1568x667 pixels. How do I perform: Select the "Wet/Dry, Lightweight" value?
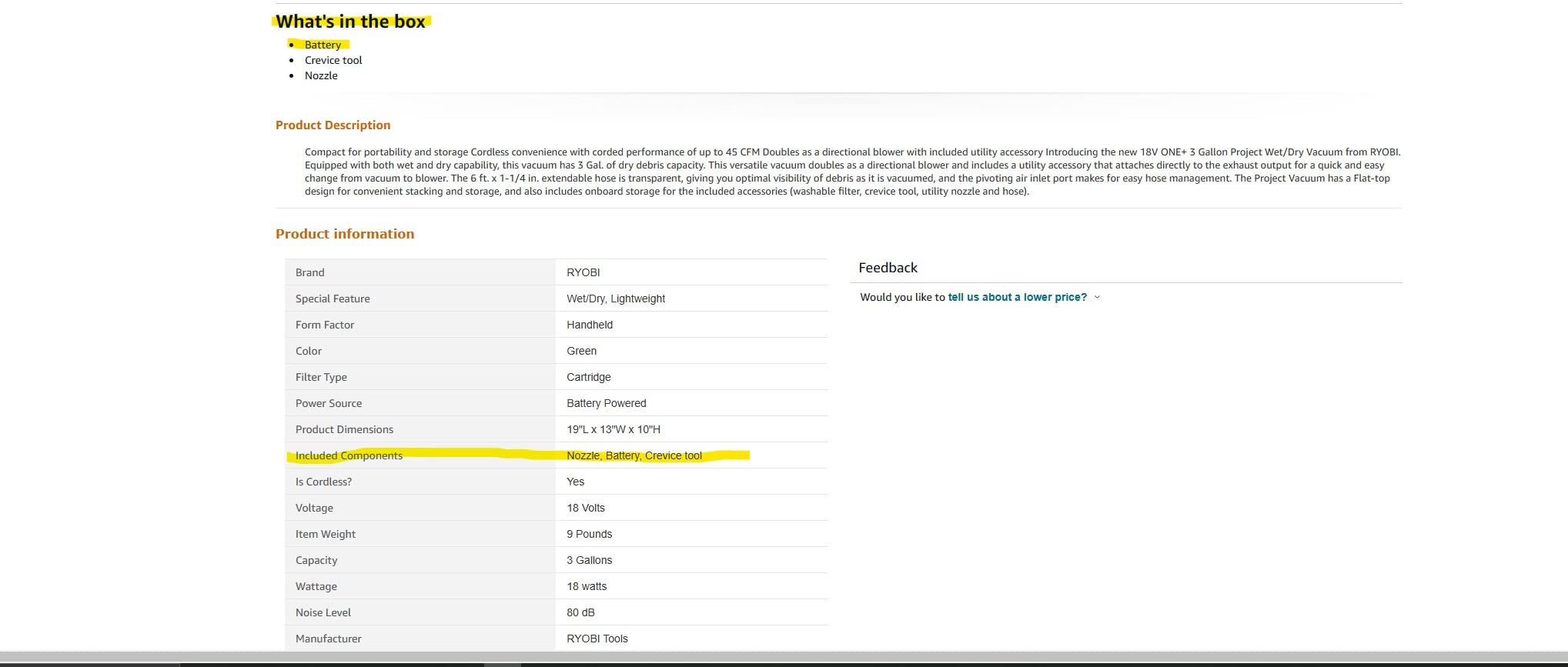tap(616, 298)
